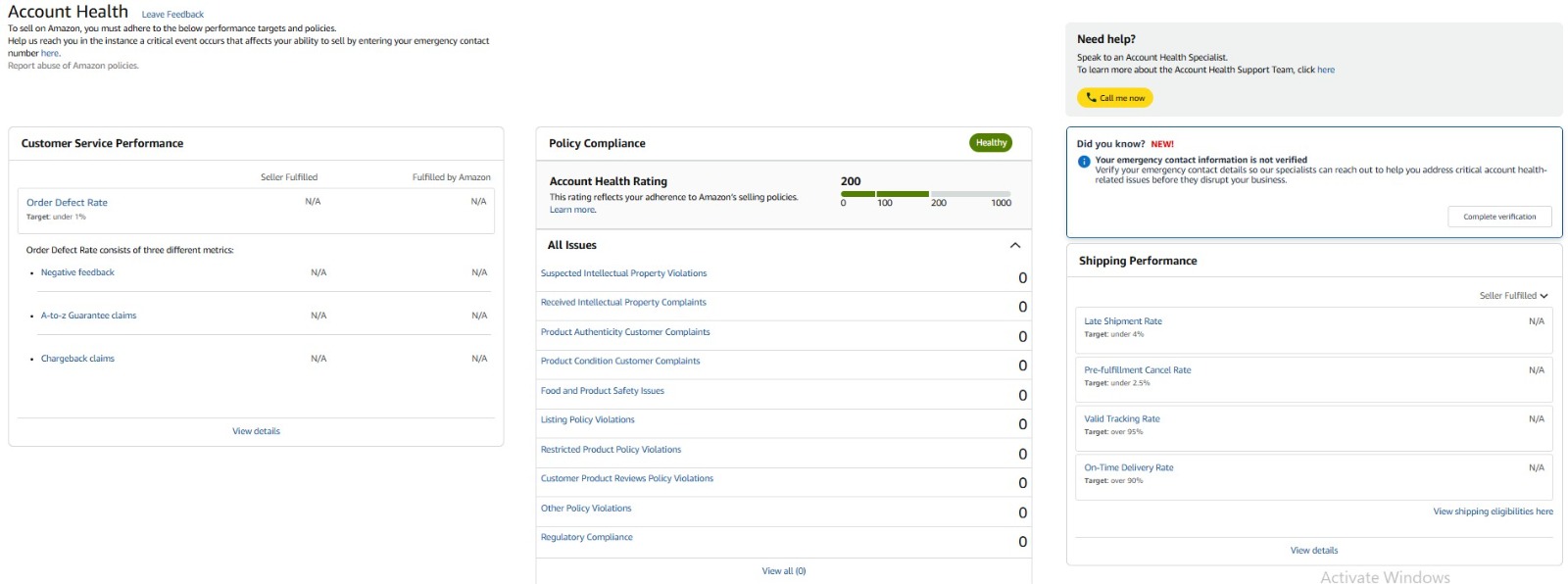Click the N/A value for Late Shipment Rate
Screen dimensions: 1568x584
click(1536, 321)
